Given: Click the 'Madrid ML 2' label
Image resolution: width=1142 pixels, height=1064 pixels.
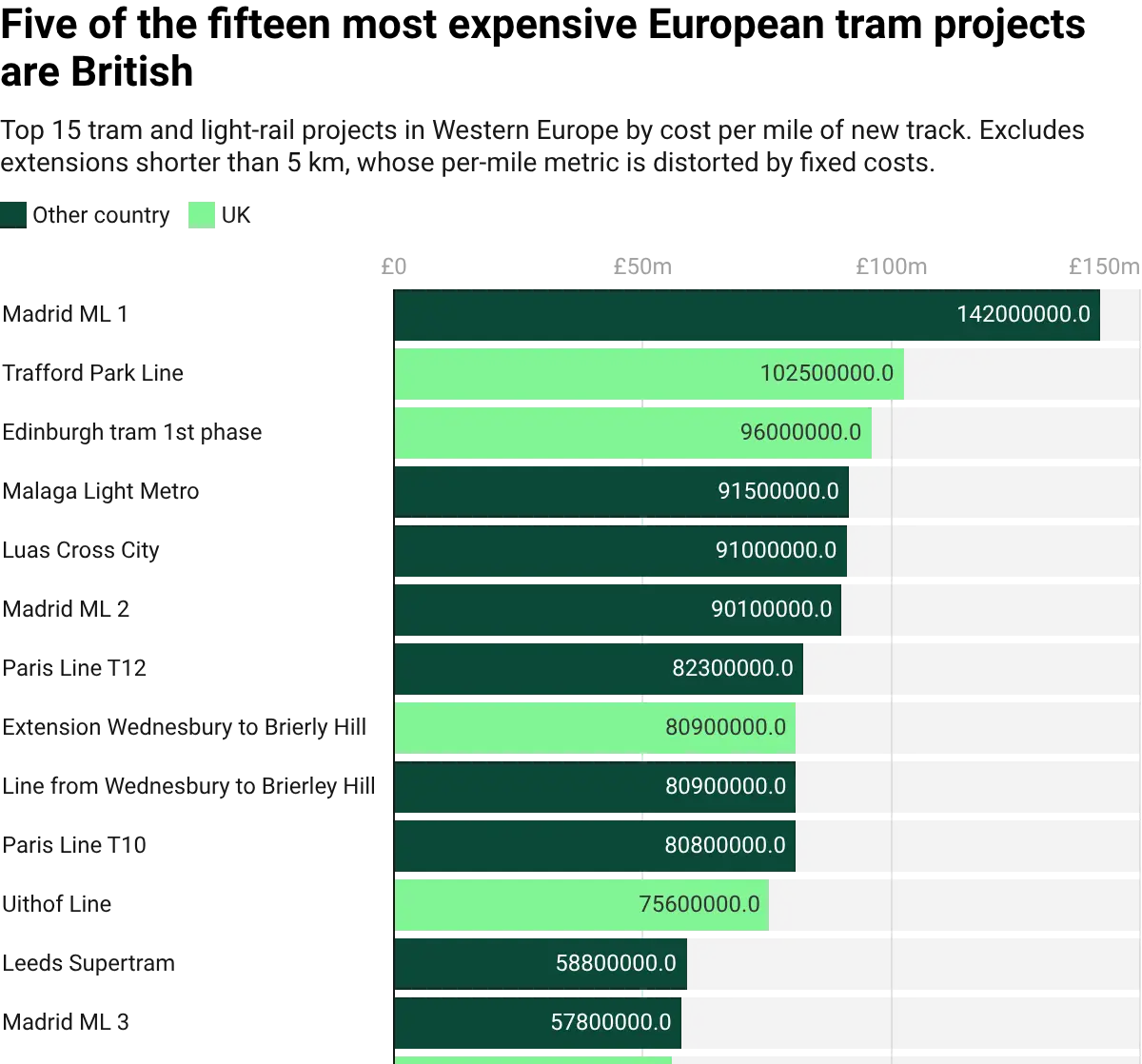Looking at the screenshot, I should [x=66, y=609].
